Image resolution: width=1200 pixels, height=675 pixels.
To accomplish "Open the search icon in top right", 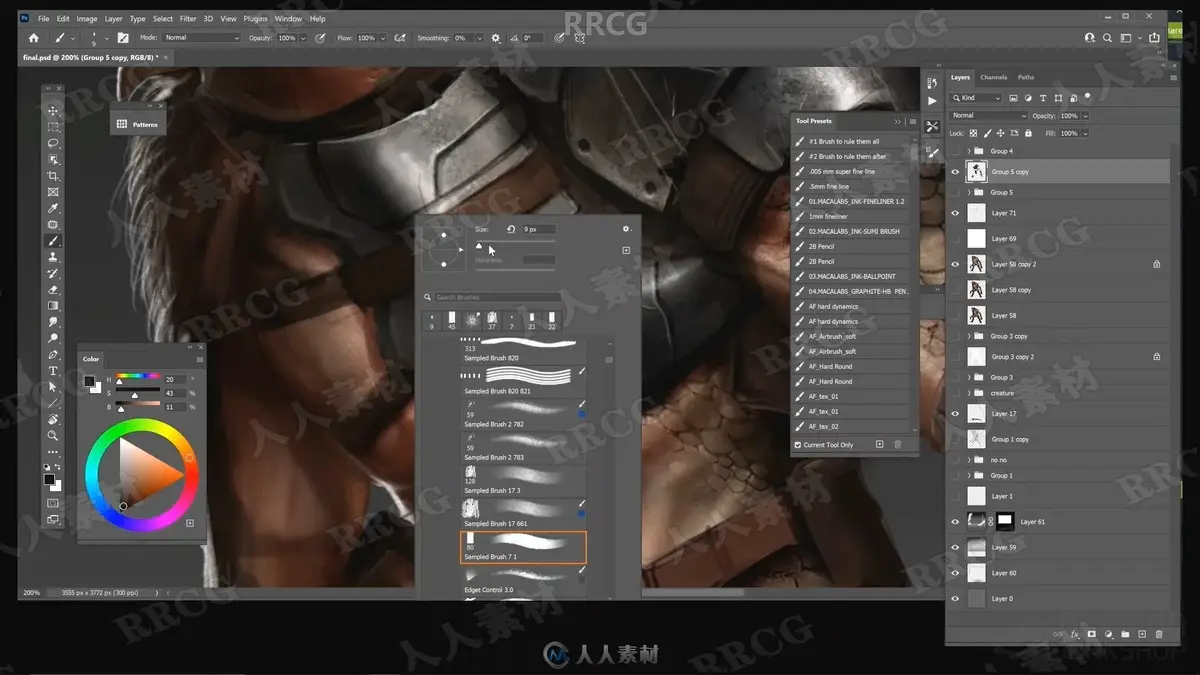I will tap(1108, 38).
